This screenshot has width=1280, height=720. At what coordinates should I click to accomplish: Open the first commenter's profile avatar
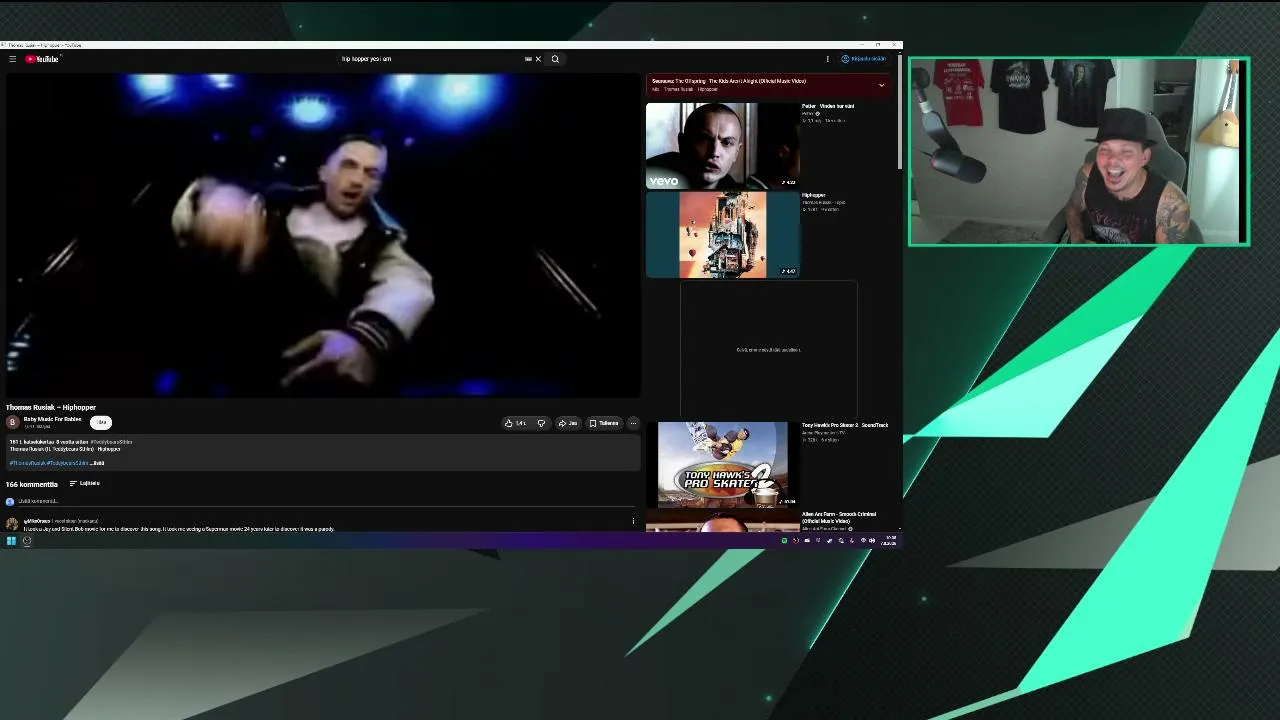tap(12, 523)
